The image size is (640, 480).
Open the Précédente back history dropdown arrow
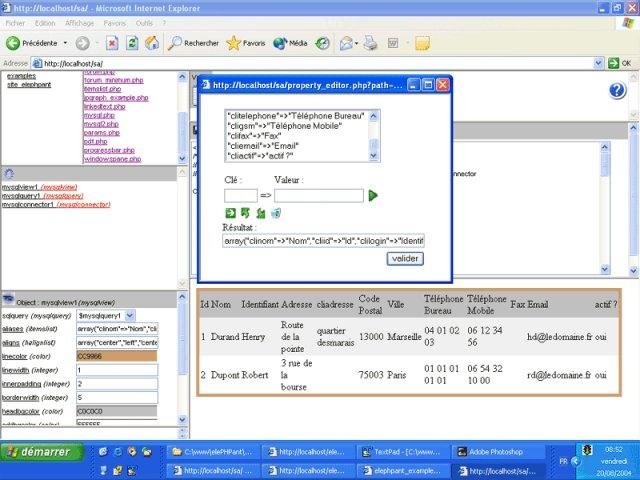tap(66, 43)
